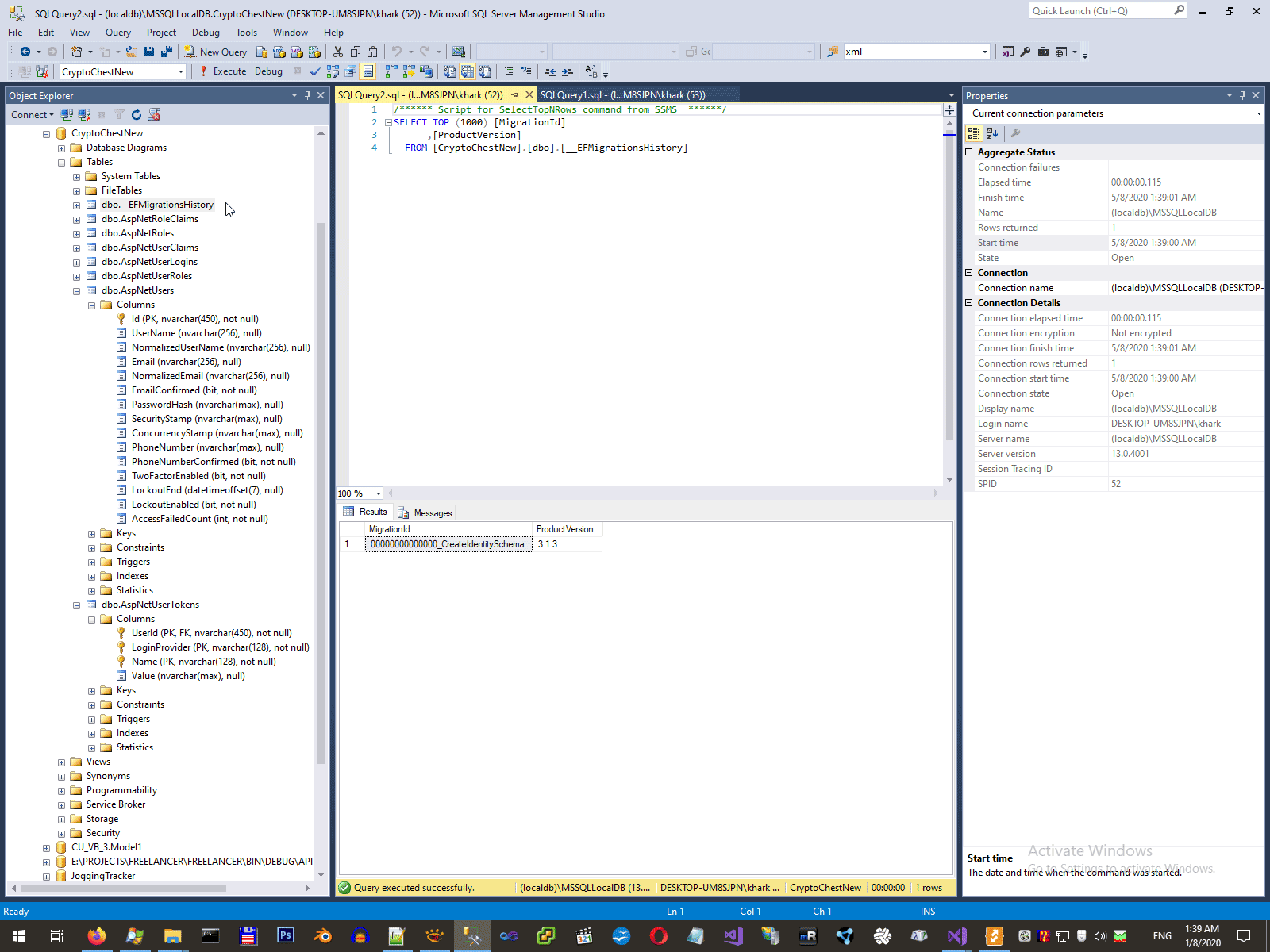Collapse the Aggregate Status property group

(969, 152)
